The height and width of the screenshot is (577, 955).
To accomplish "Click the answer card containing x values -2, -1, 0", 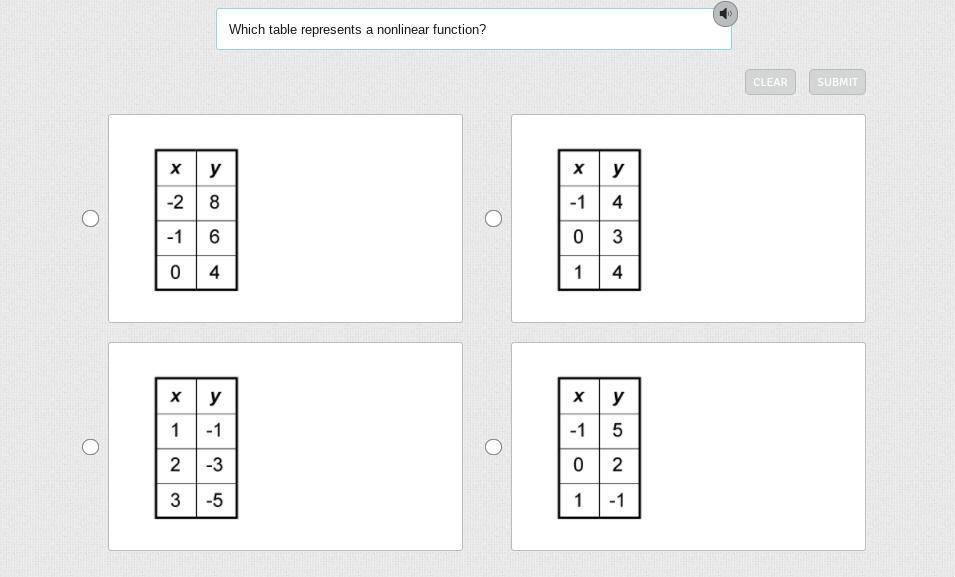I will pyautogui.click(x=285, y=218).
